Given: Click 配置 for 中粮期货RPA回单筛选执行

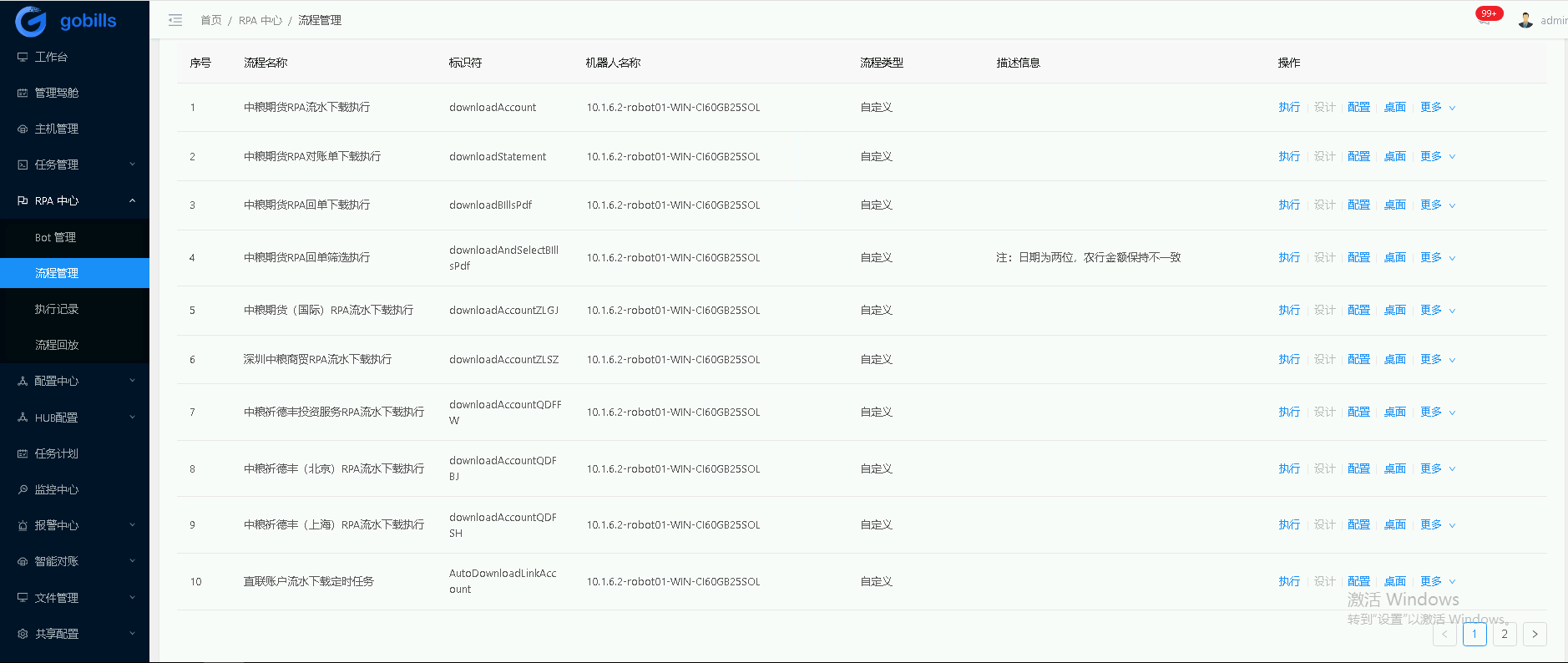Looking at the screenshot, I should pyautogui.click(x=1358, y=257).
